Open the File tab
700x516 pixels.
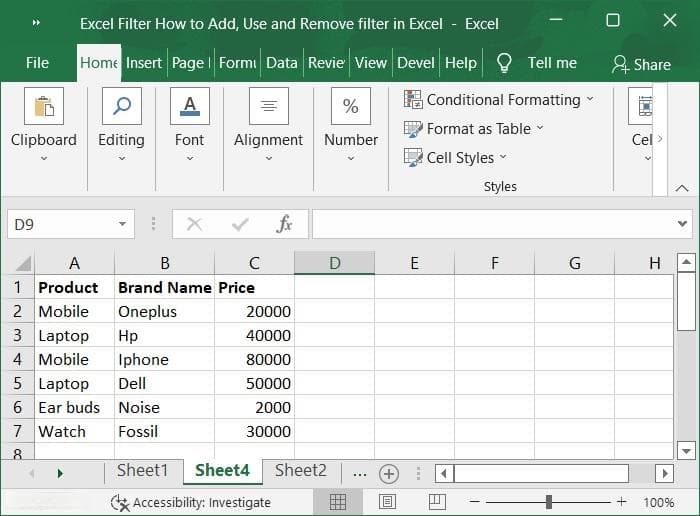(x=37, y=63)
